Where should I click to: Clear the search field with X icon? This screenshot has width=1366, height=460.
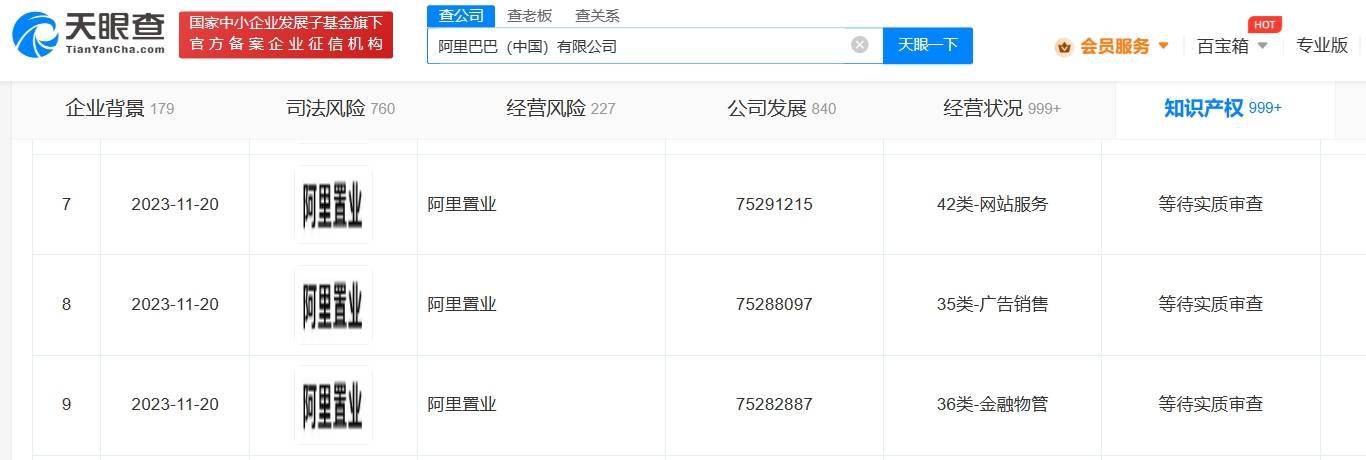(x=859, y=45)
